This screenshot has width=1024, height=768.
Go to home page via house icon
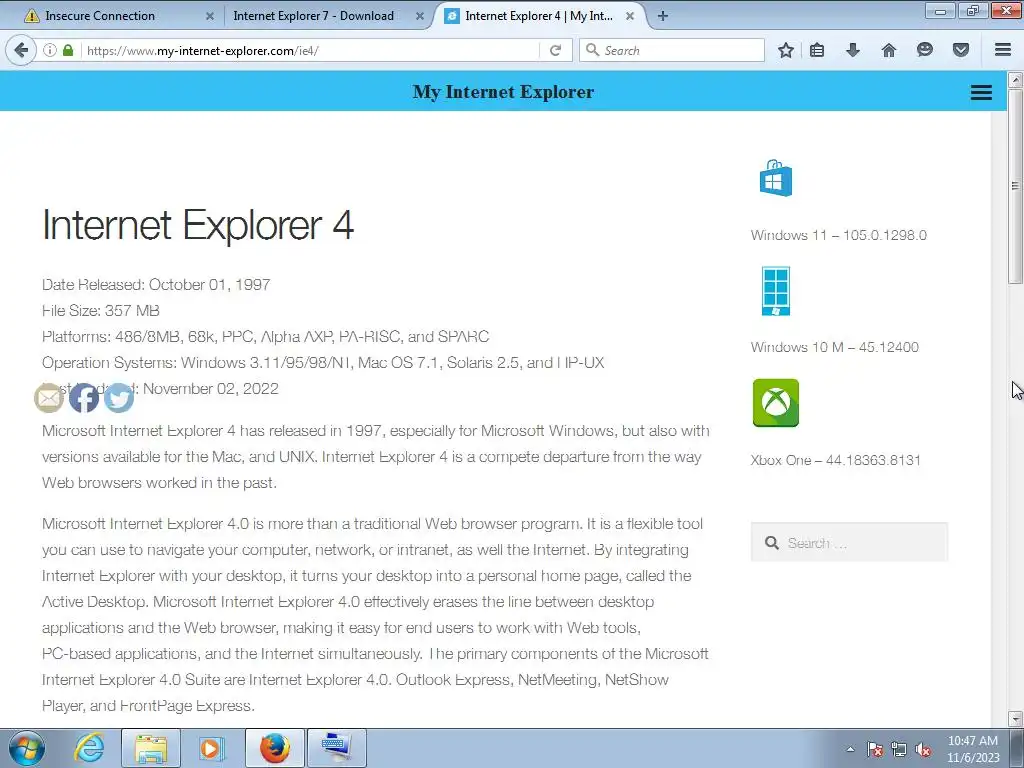point(888,50)
